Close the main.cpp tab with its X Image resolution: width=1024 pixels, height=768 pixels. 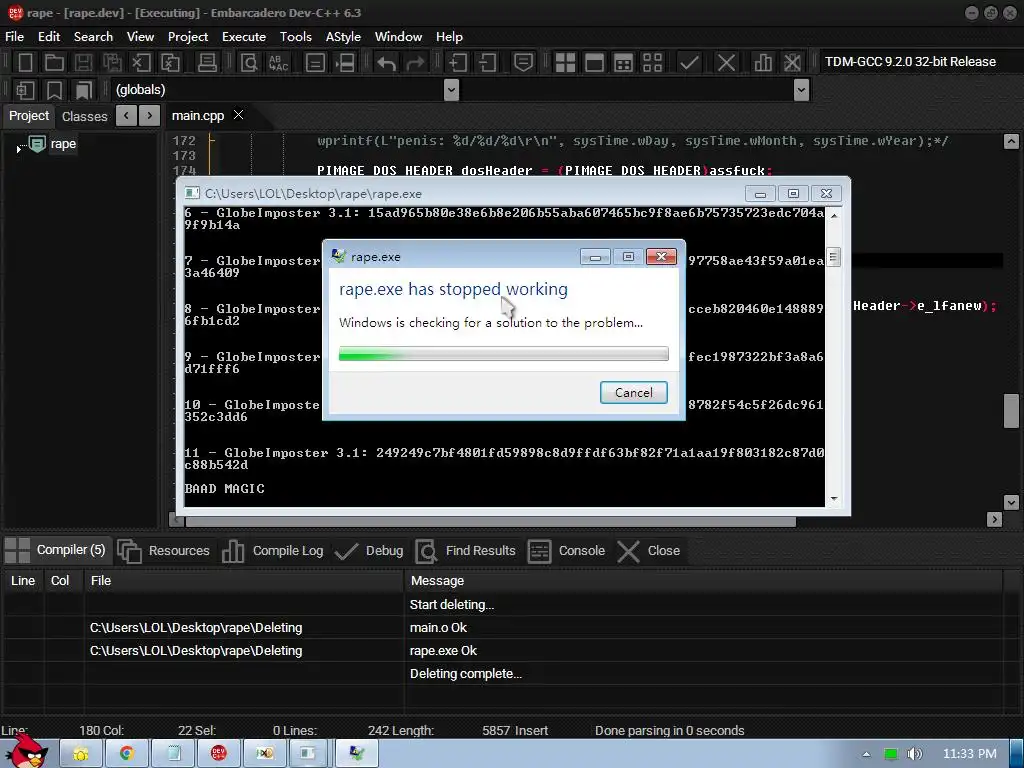tap(239, 115)
